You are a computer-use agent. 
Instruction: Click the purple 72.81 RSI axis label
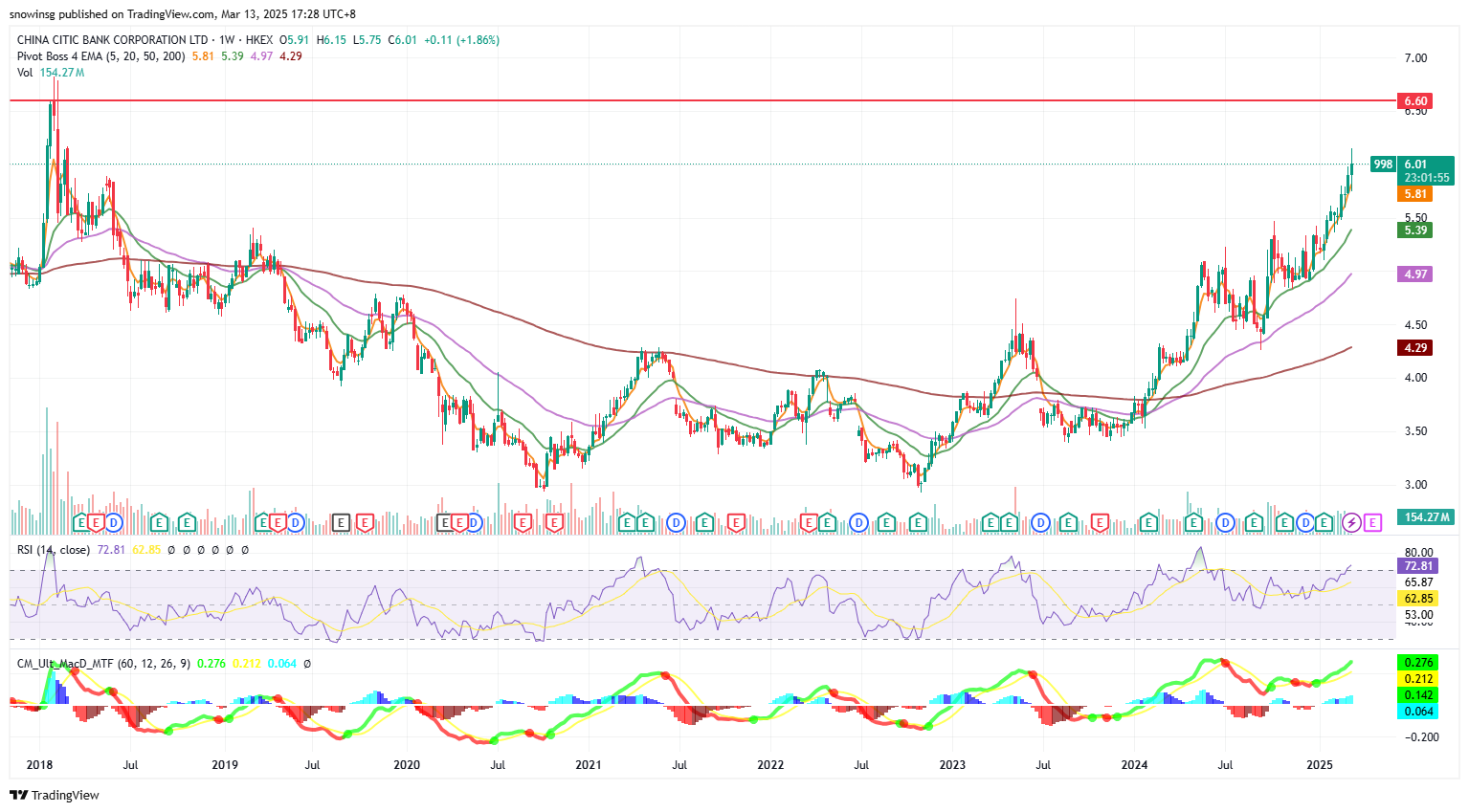coord(1417,566)
